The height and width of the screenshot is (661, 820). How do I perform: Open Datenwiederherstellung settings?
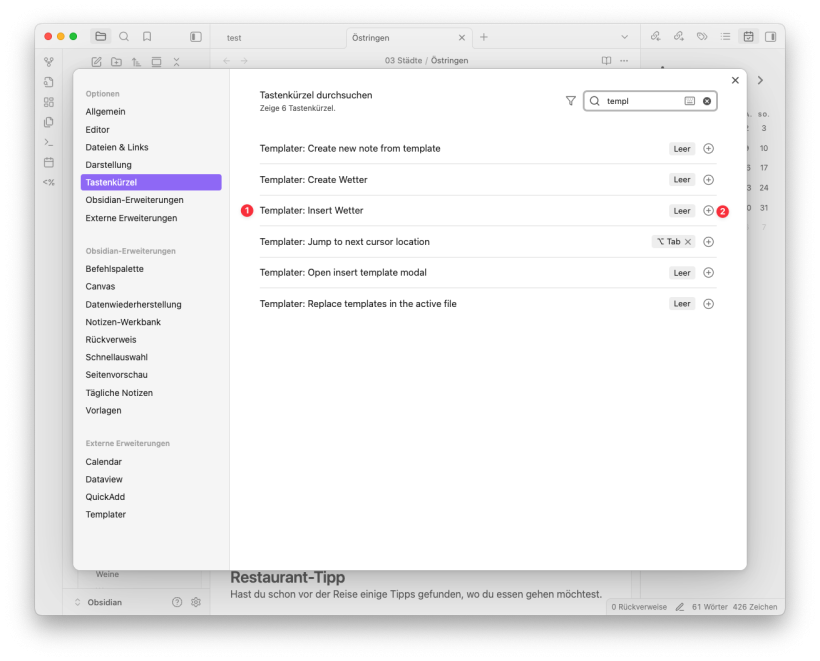(x=151, y=304)
